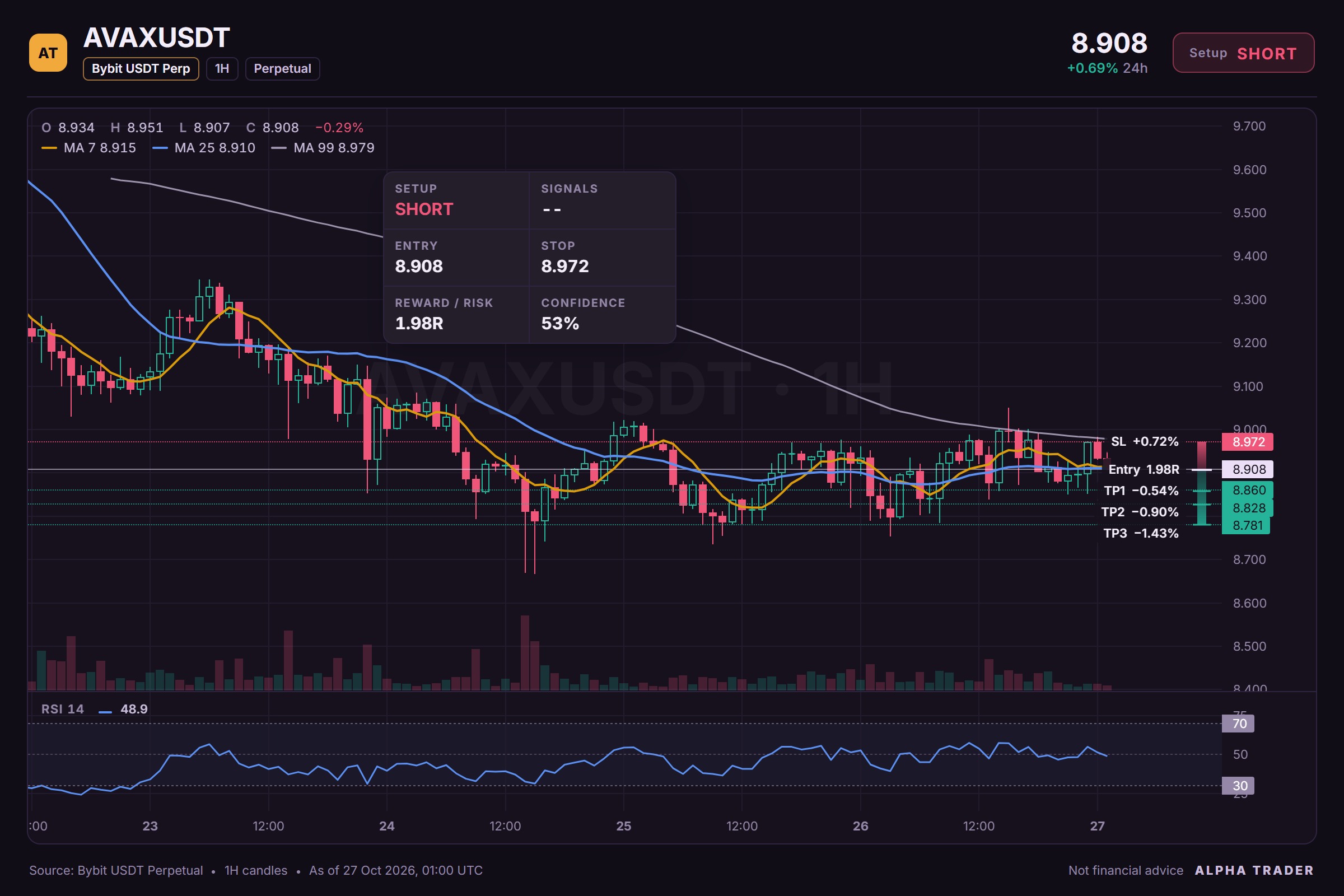Click the -0.29% candle change value

[x=339, y=128]
